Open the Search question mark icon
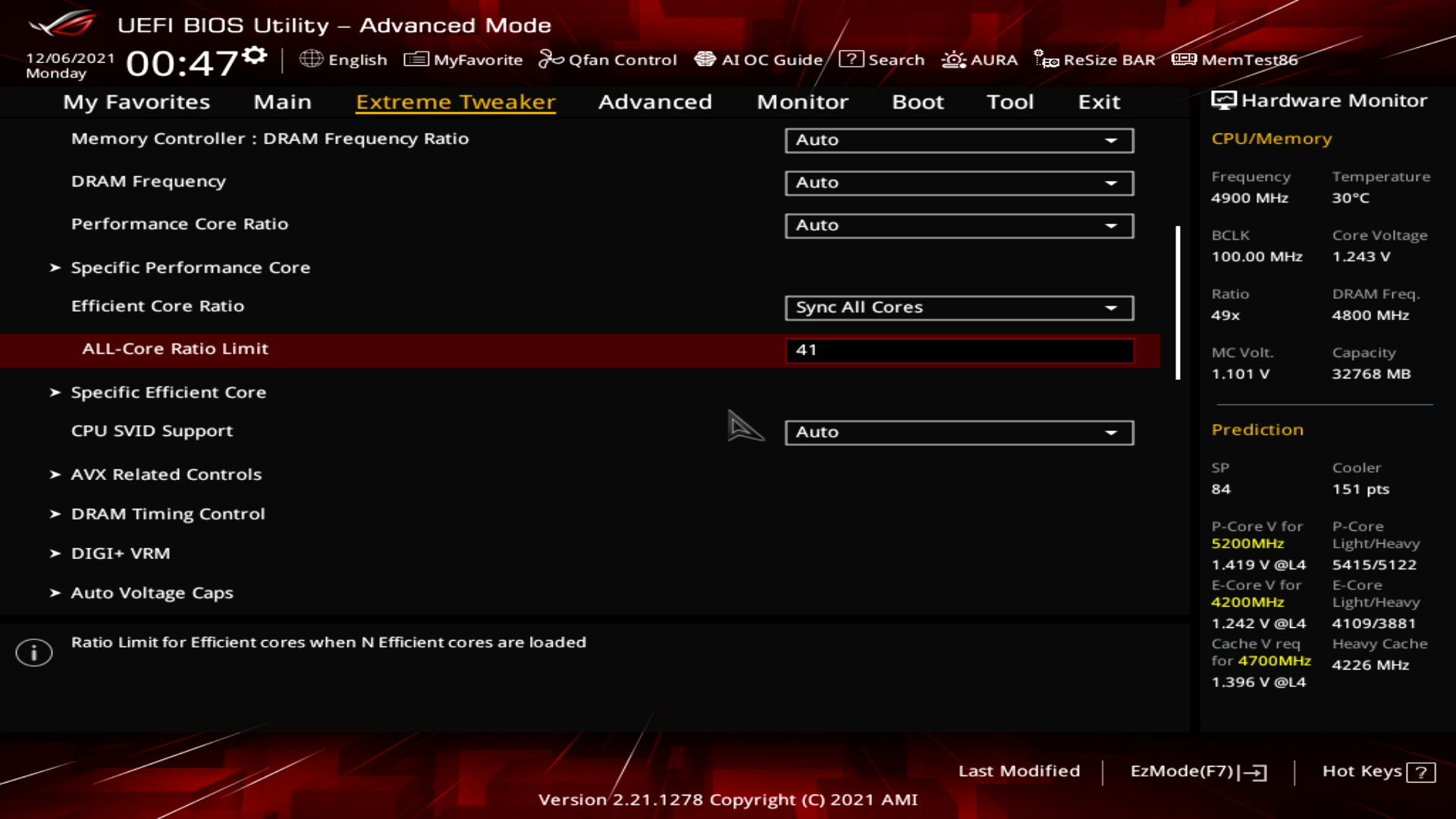 point(851,59)
